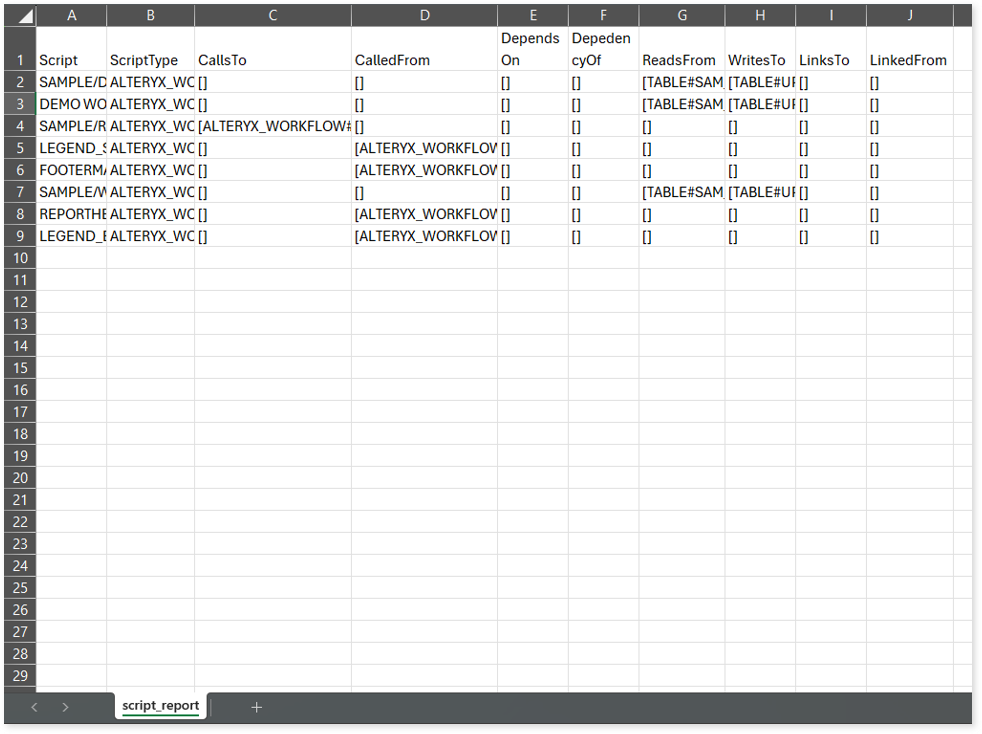Click the previous sheet navigation arrow
Screen dimensions: 982x734
tap(34, 707)
